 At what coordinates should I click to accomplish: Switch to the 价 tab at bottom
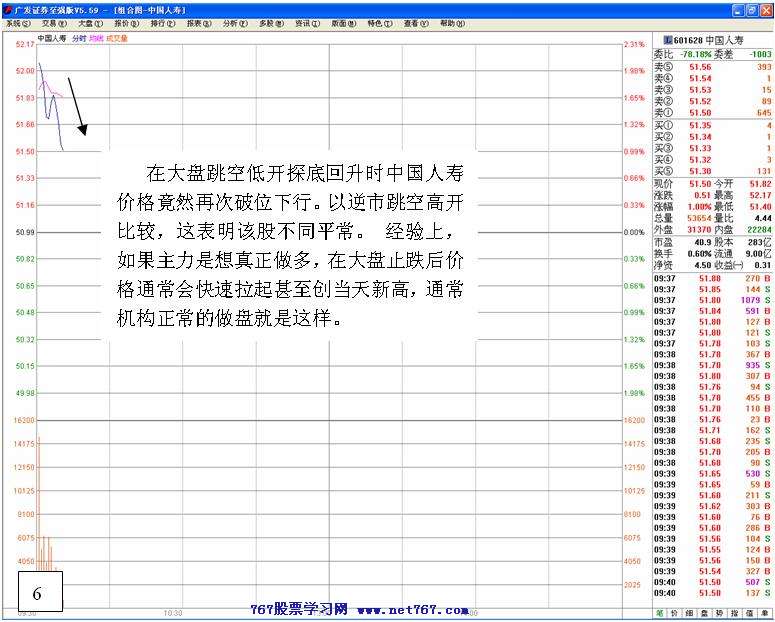tap(675, 612)
